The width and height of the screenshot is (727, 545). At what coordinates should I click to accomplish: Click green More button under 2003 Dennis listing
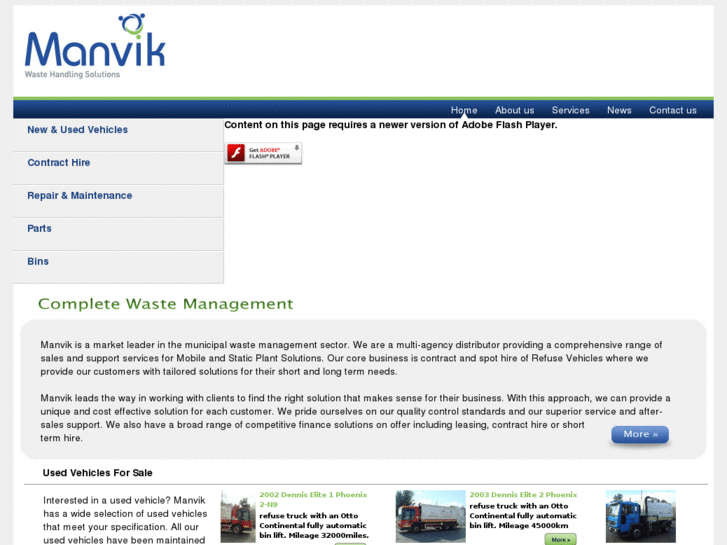561,539
